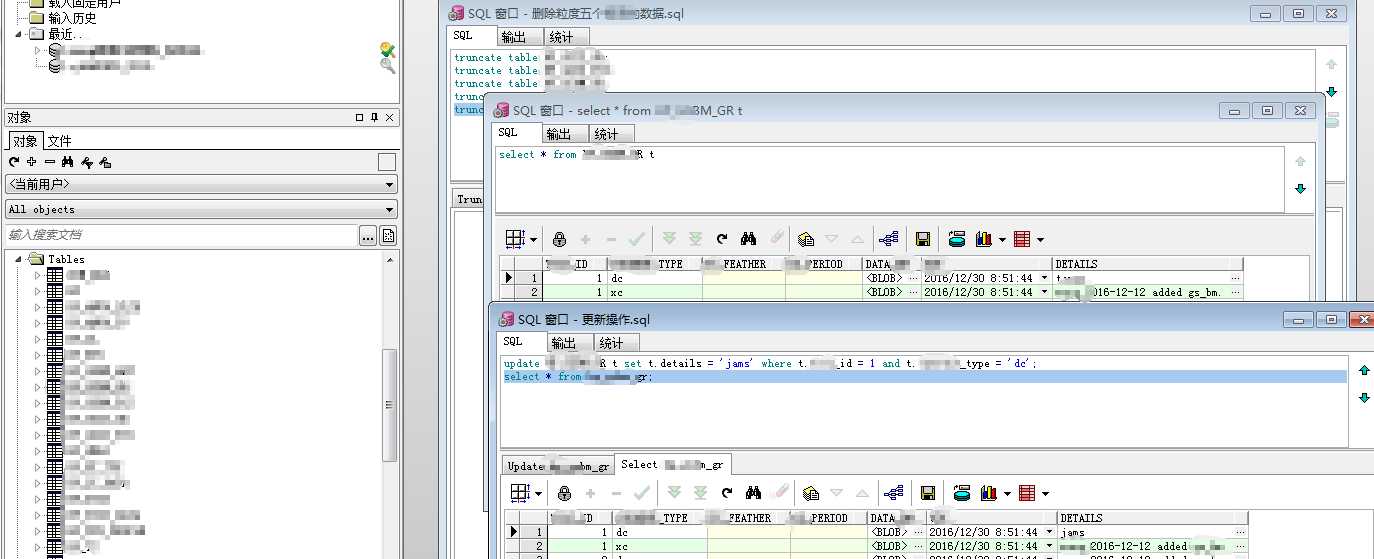Click the bar chart icon in the 更新操作.sql results toolbar
The height and width of the screenshot is (559, 1374).
988,493
